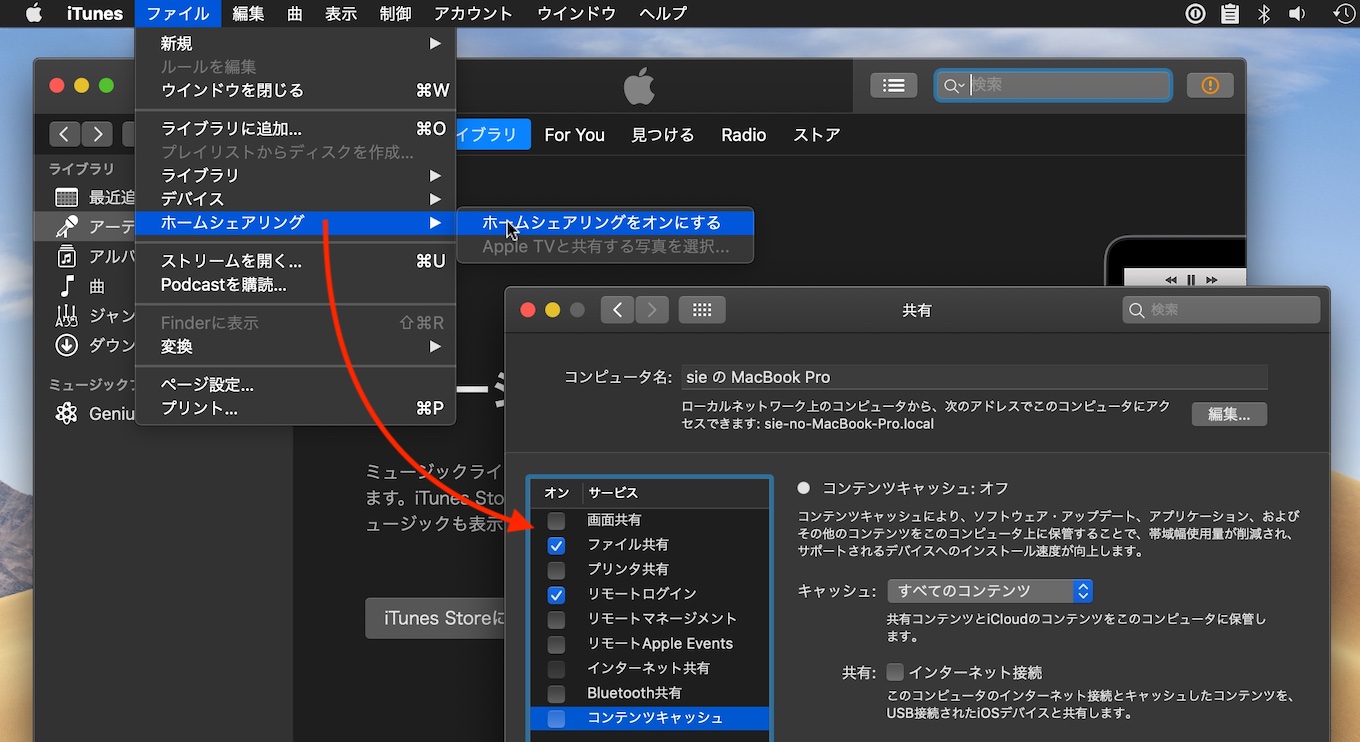
Task: Open the clipboard menu bar icon
Action: point(1230,13)
